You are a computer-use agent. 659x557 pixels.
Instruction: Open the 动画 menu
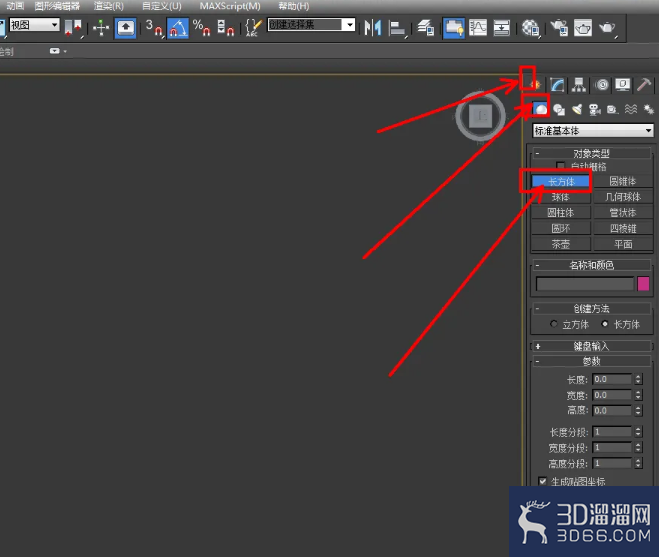(x=16, y=6)
